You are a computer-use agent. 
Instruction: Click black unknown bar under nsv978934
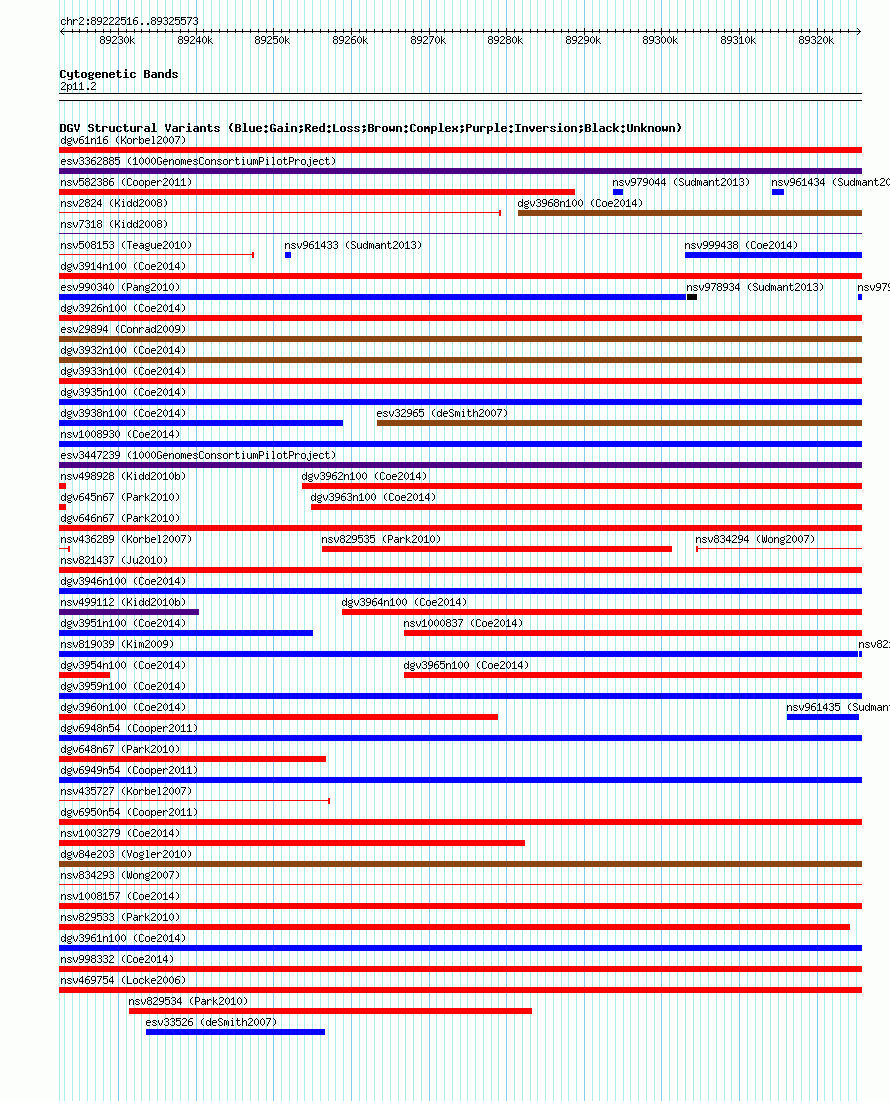click(692, 297)
